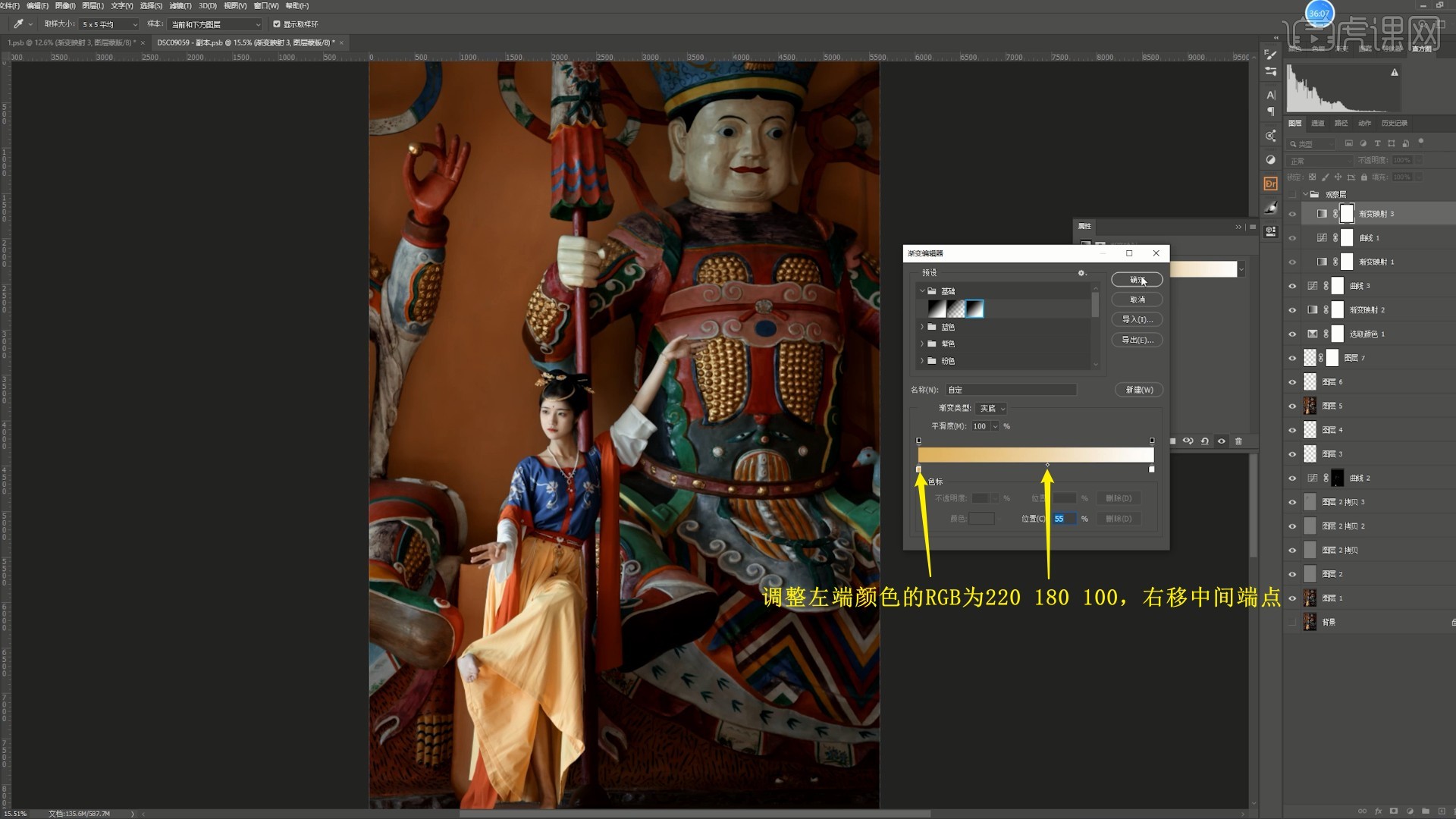Open the 渐变类型 dropdown
The image size is (1456, 819).
(x=991, y=408)
